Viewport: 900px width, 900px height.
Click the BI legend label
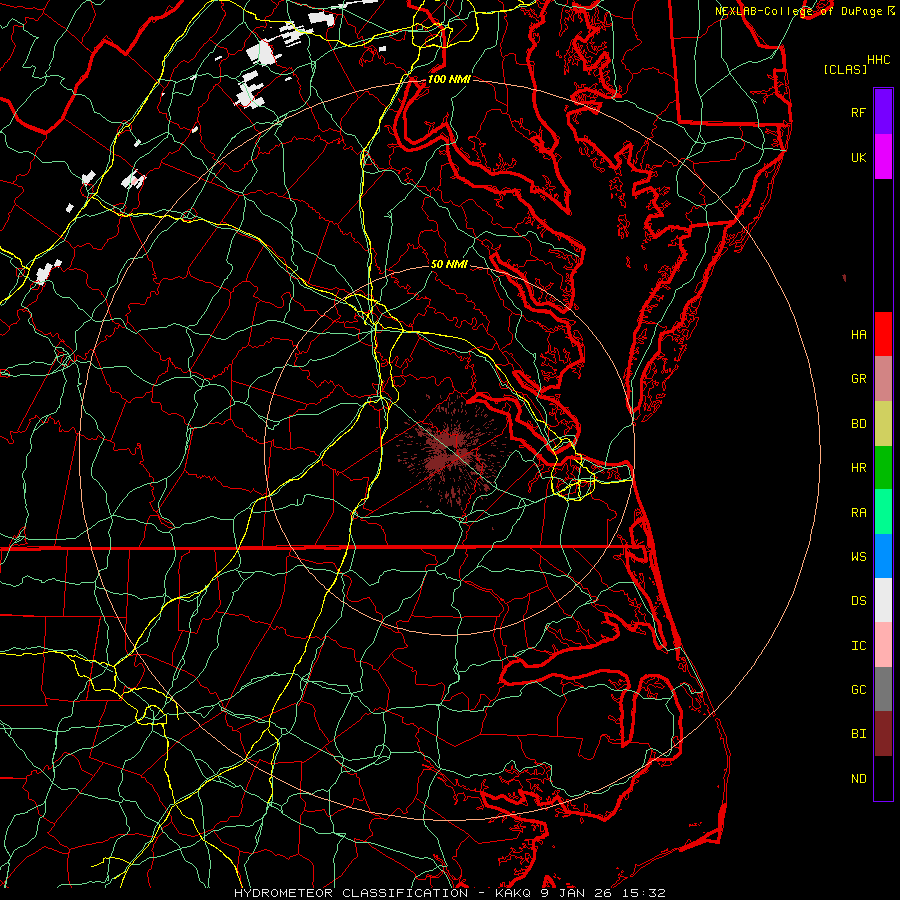tap(858, 734)
